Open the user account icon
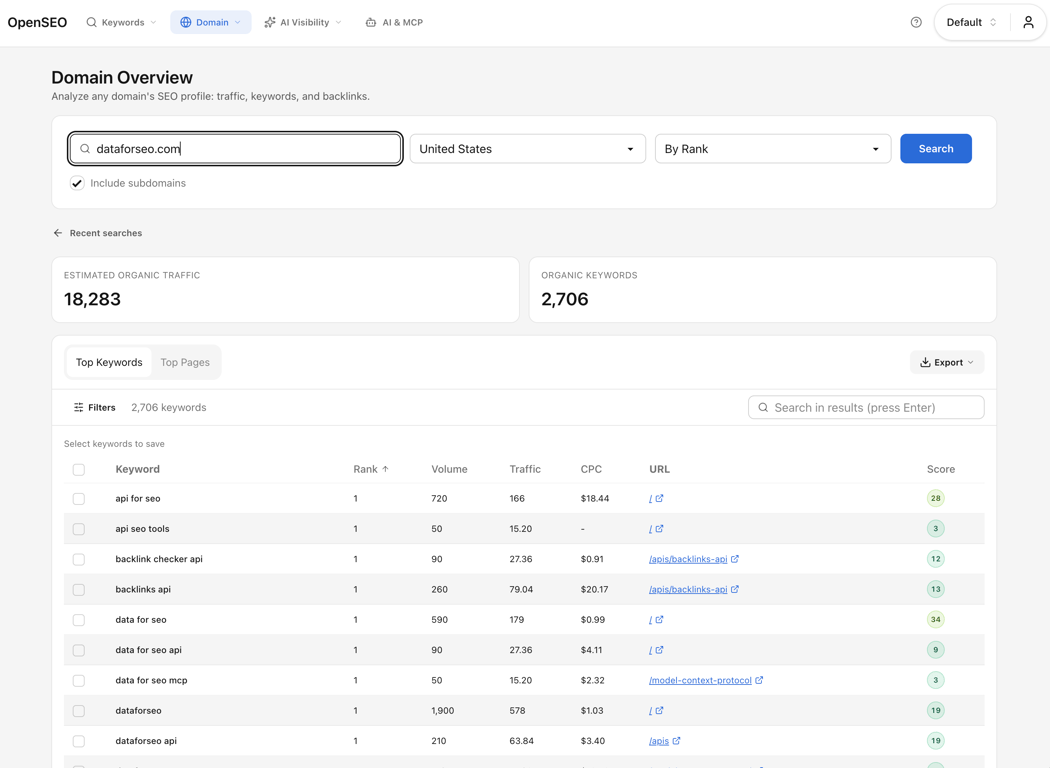Viewport: 1050px width, 768px height. coord(1028,22)
